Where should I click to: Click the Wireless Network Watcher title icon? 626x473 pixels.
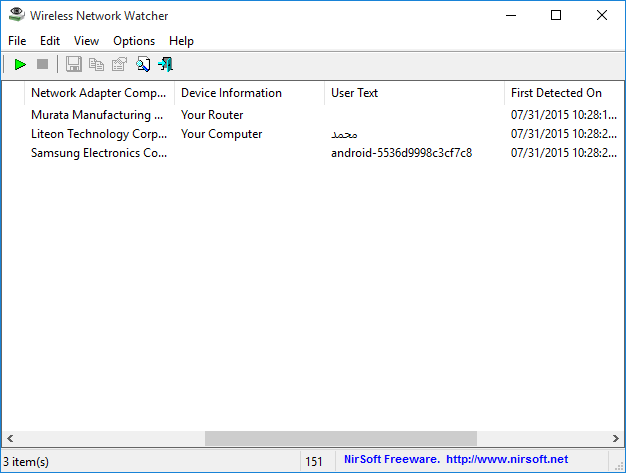[x=17, y=15]
